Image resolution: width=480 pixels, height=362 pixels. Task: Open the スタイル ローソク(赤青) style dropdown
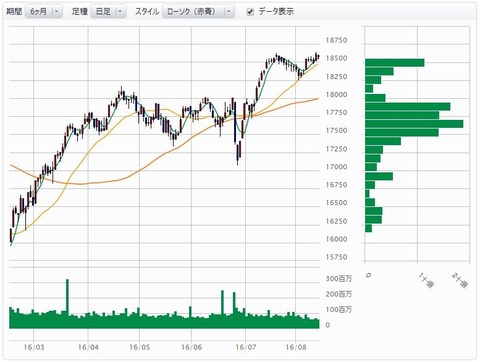coord(199,12)
